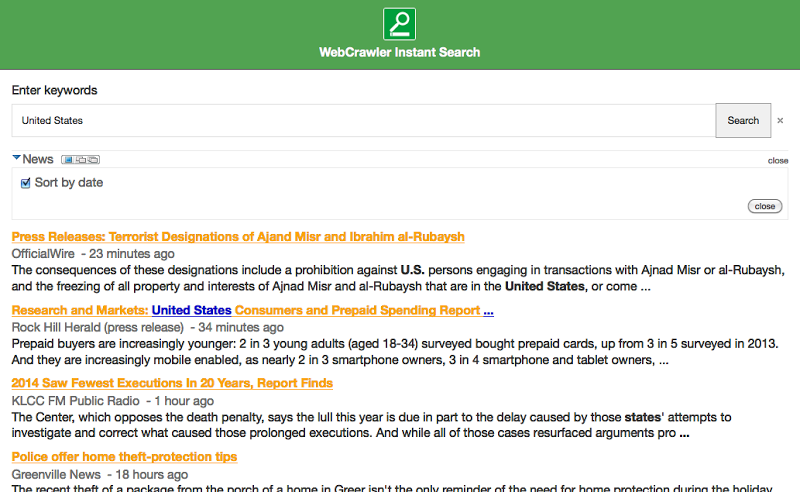Click 'KLCC FM Public Radio - 1 hour ago' text
Screen dimensions: 800x492
pyautogui.click(x=113, y=401)
